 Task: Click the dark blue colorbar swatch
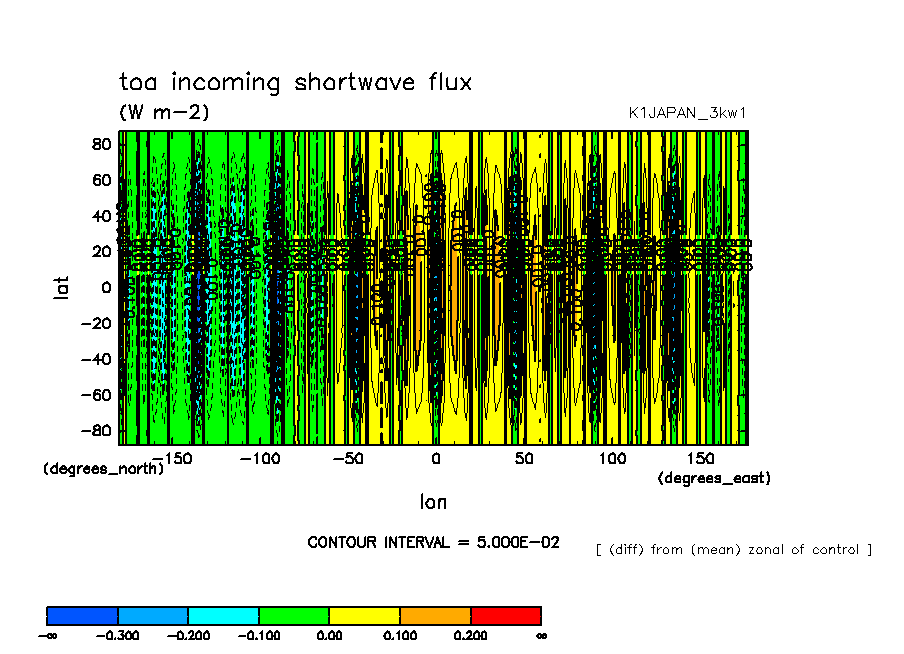click(82, 615)
